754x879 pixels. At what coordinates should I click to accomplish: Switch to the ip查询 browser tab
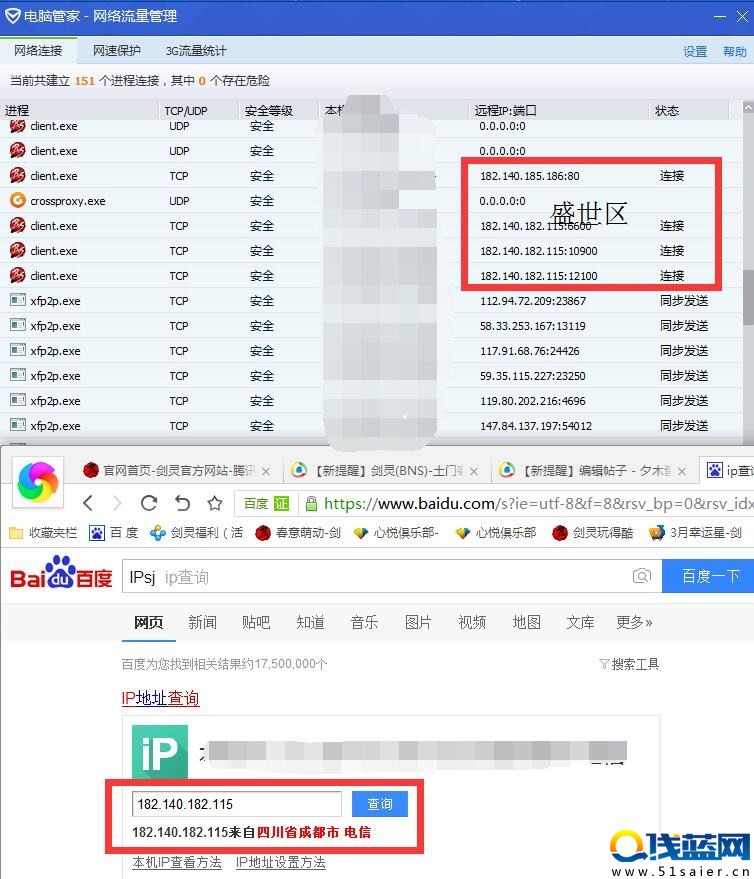tap(728, 471)
